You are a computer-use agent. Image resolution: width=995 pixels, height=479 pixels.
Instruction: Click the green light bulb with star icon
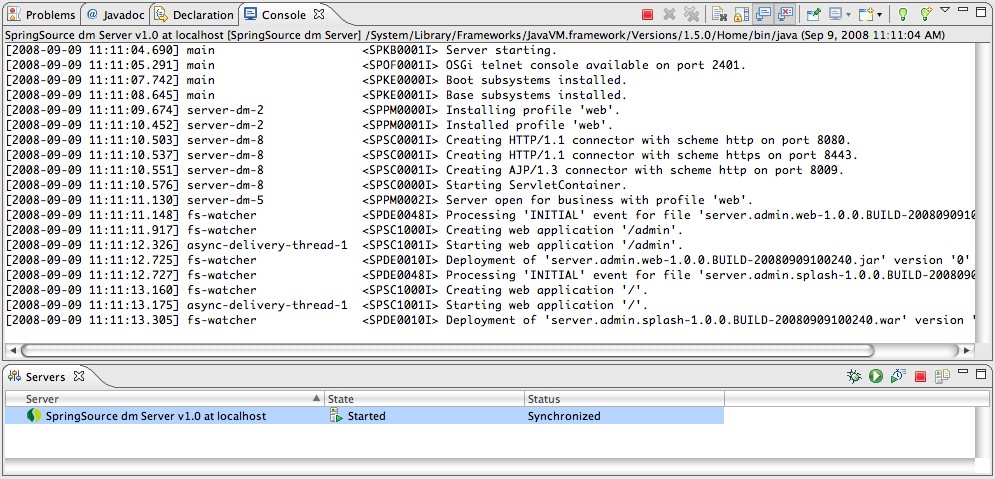pos(927,14)
